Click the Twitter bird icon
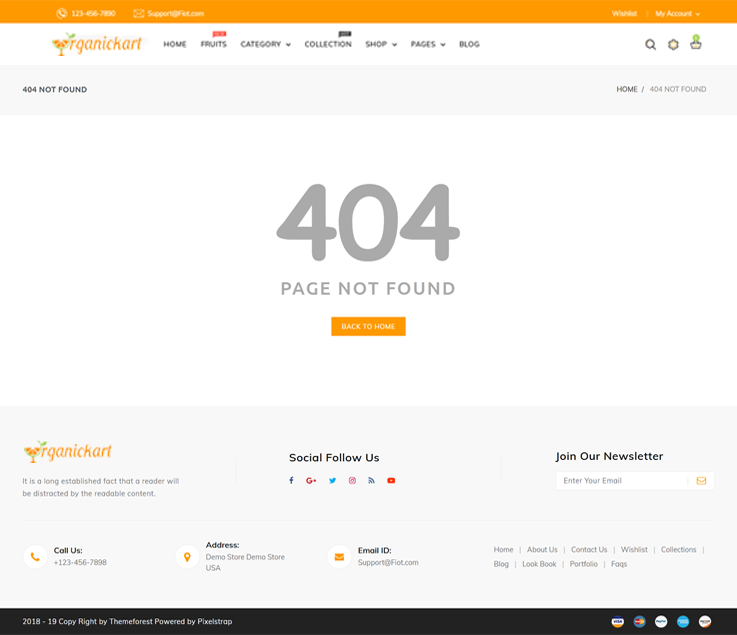737x635 pixels. 332,481
